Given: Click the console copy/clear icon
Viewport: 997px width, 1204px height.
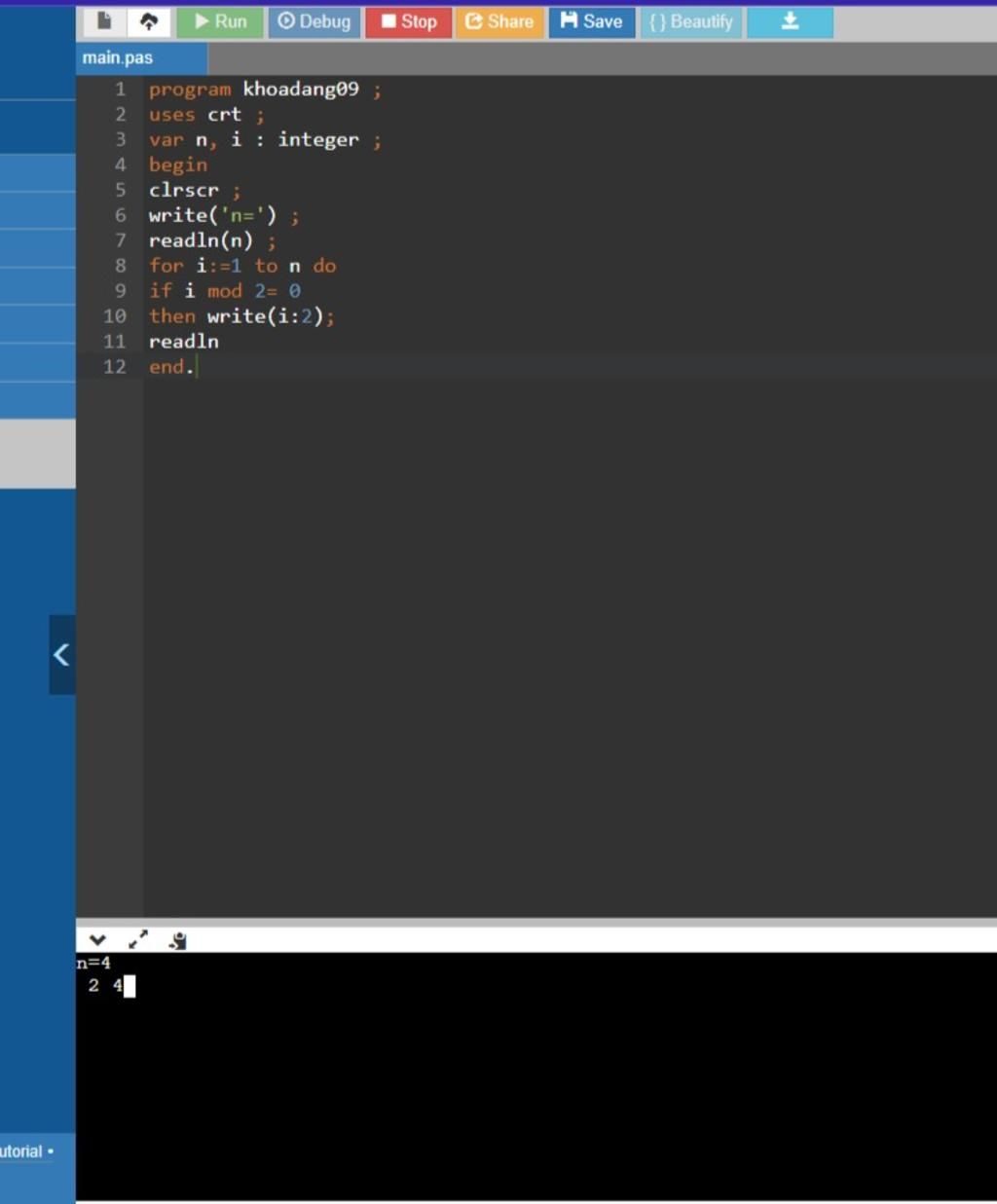Looking at the screenshot, I should (177, 940).
